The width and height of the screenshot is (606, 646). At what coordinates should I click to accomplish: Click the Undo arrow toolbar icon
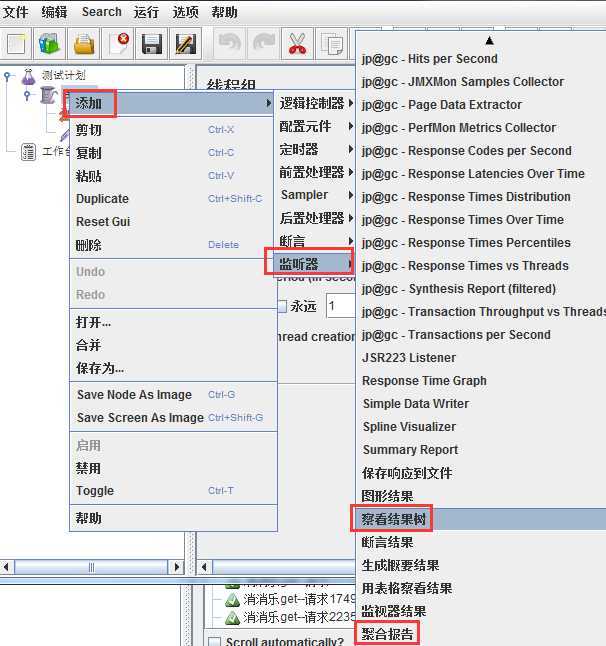[229, 43]
